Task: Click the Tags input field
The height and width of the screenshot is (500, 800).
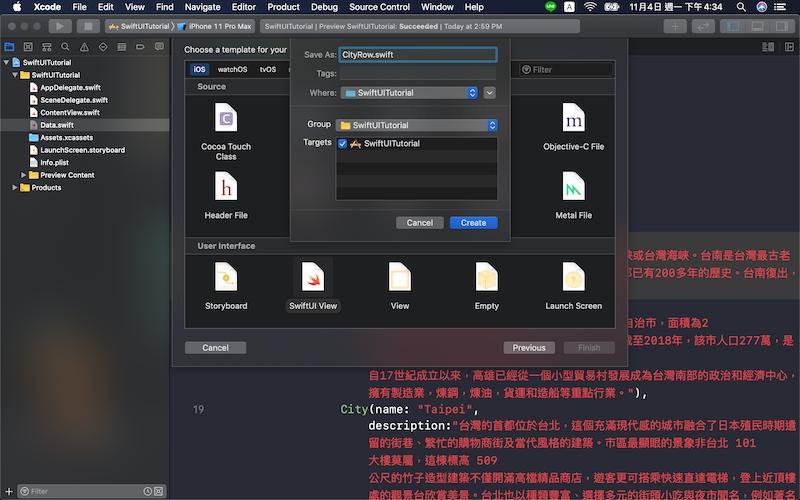Action: tap(418, 73)
